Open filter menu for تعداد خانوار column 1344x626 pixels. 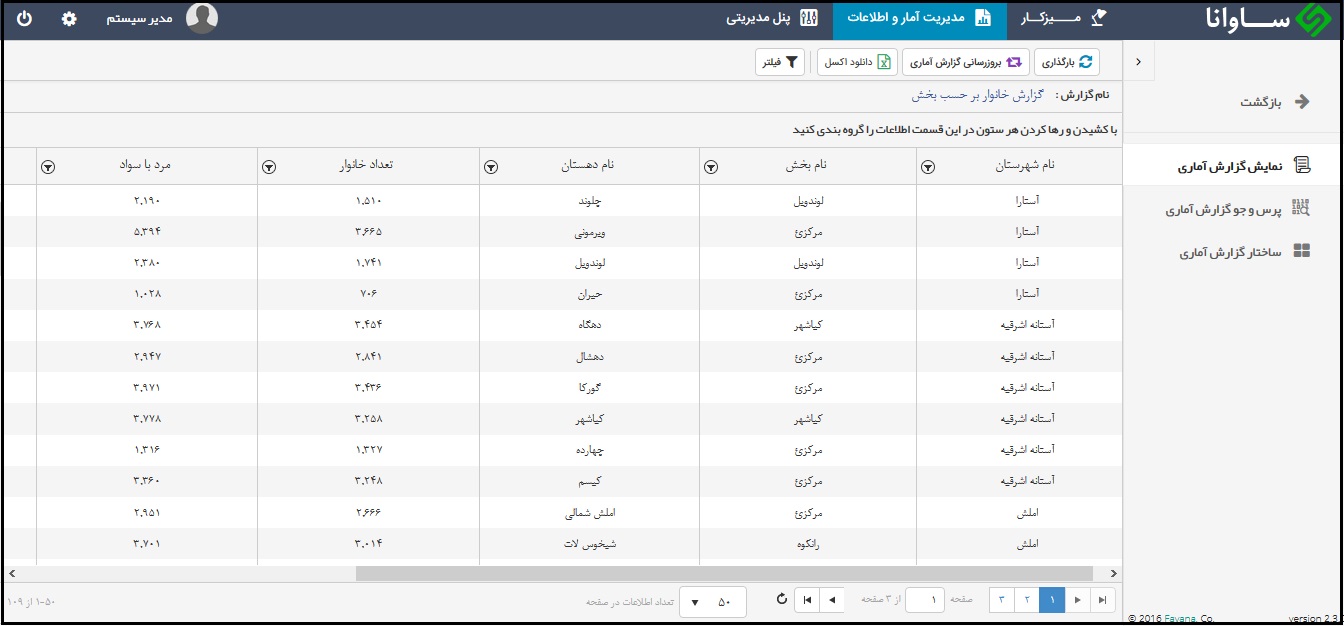point(268,168)
